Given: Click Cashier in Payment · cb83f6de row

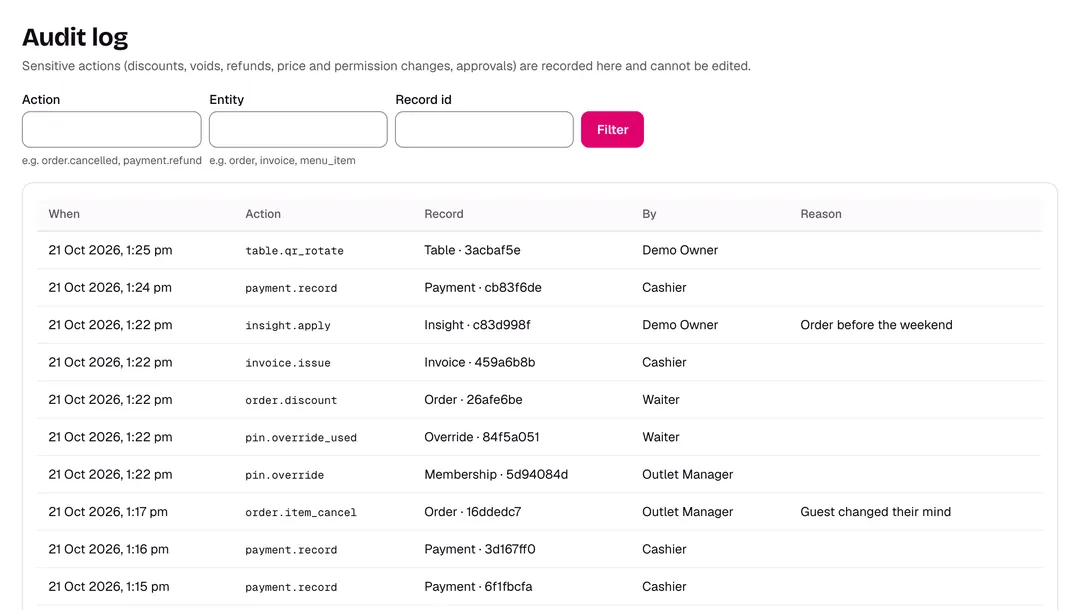Looking at the screenshot, I should pos(664,287).
